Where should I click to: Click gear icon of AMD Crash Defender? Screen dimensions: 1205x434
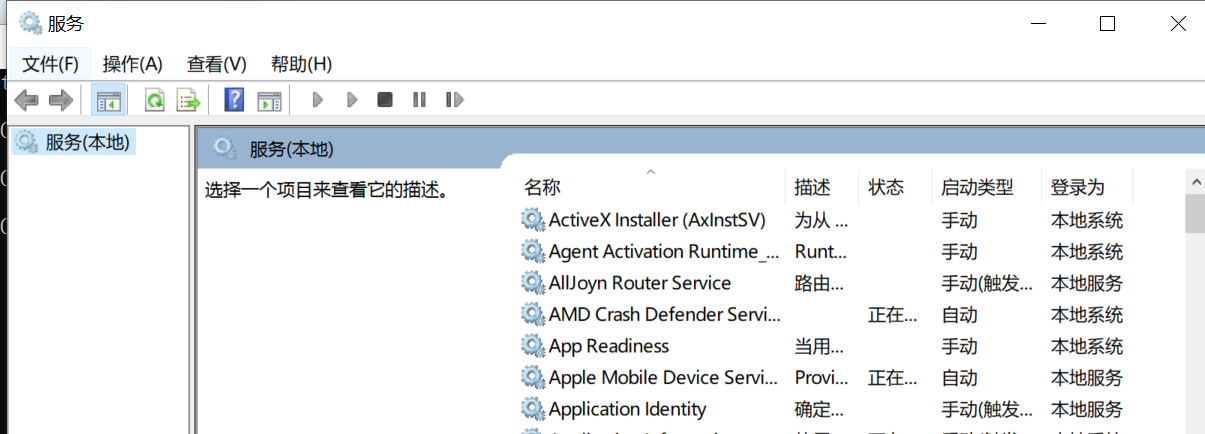click(533, 314)
